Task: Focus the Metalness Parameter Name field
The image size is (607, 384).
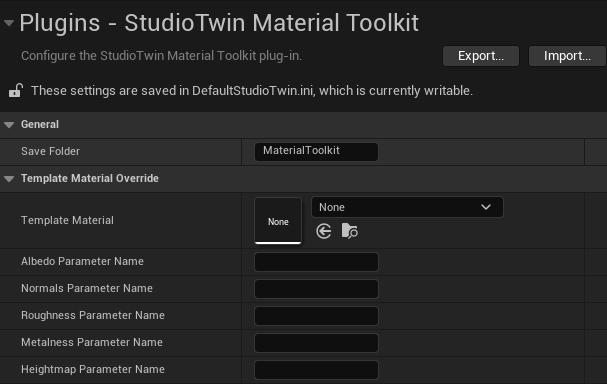Action: (x=316, y=343)
